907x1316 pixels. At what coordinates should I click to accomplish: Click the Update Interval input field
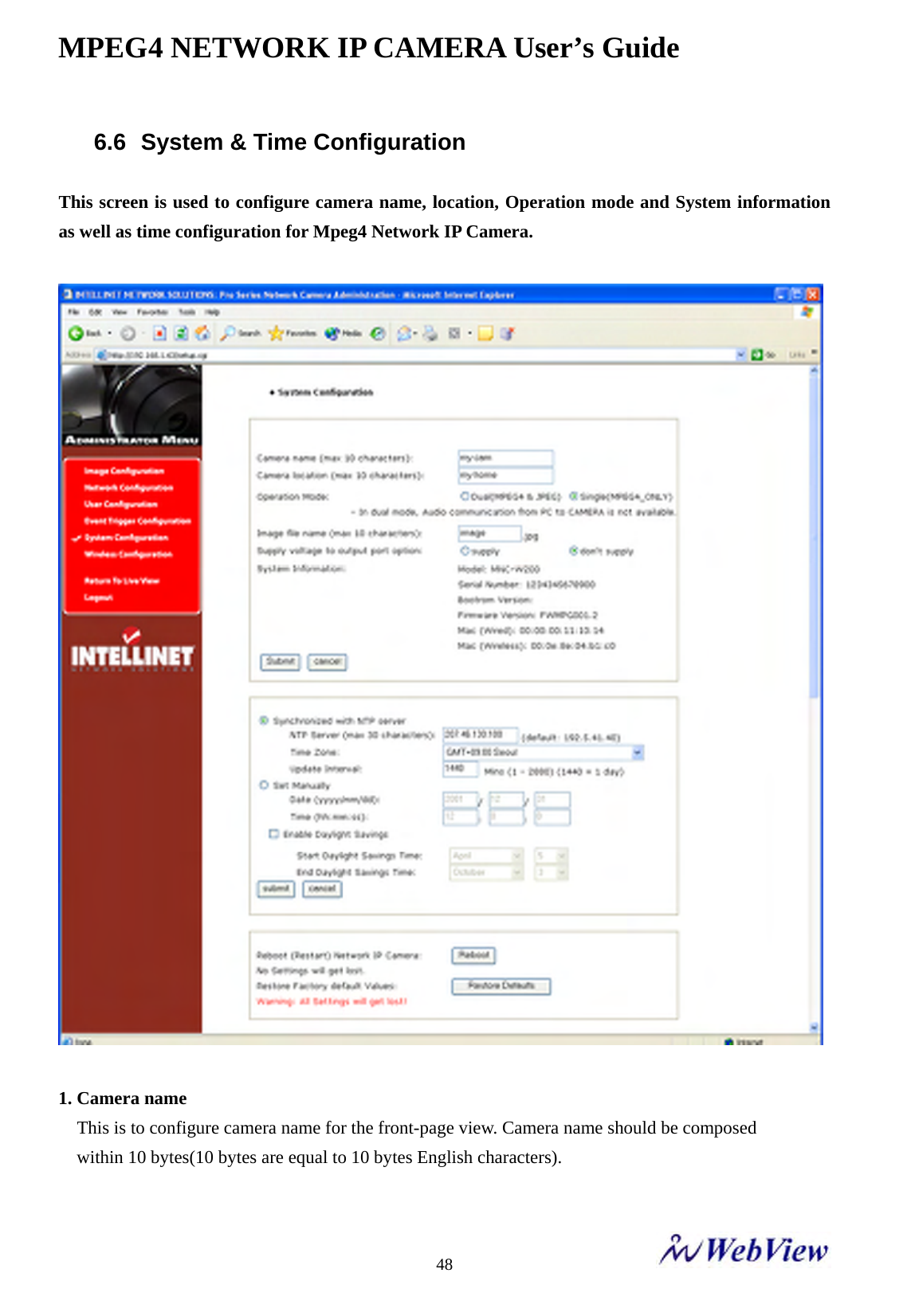pyautogui.click(x=461, y=769)
